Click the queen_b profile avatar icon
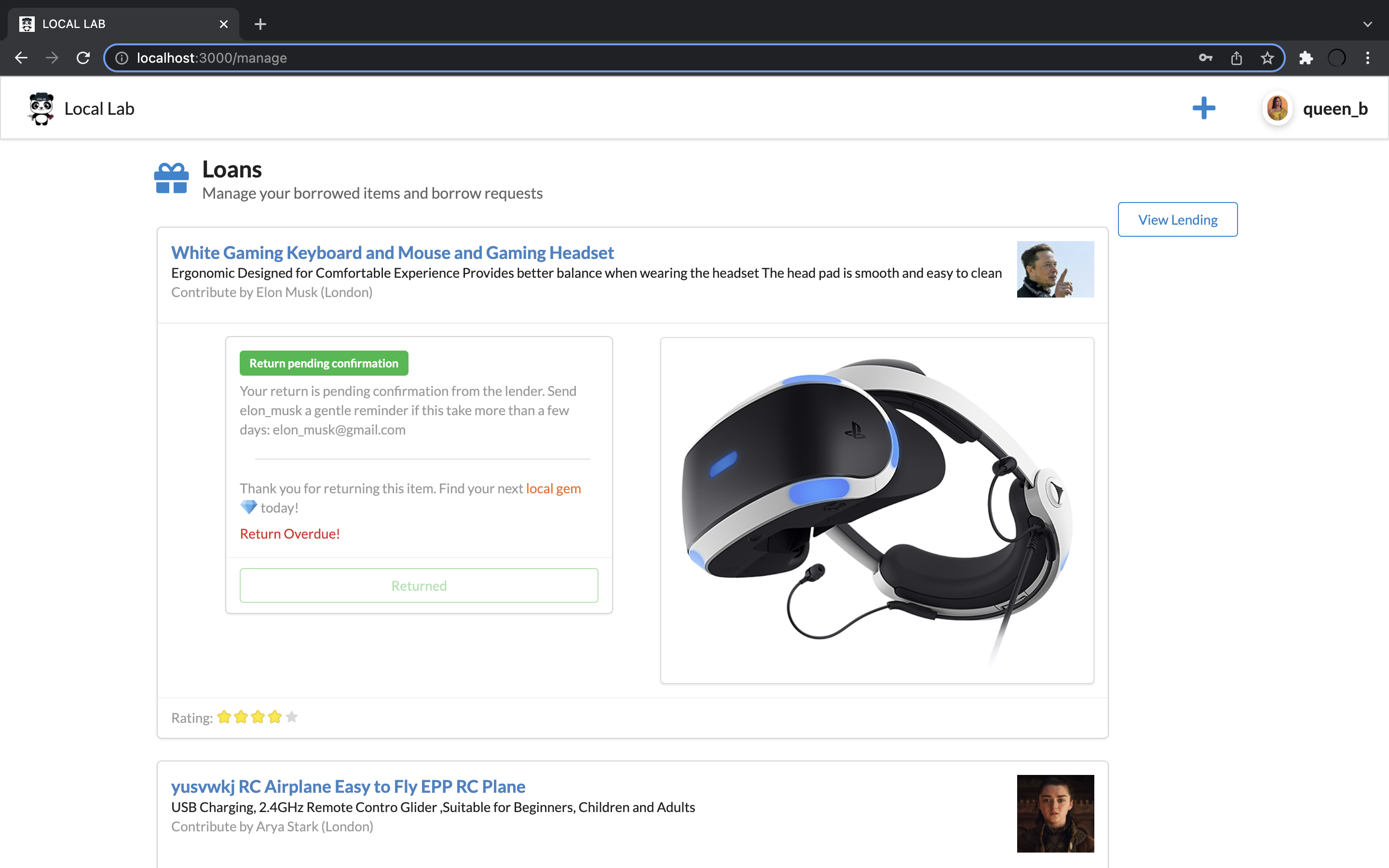The image size is (1389, 868). (x=1278, y=108)
